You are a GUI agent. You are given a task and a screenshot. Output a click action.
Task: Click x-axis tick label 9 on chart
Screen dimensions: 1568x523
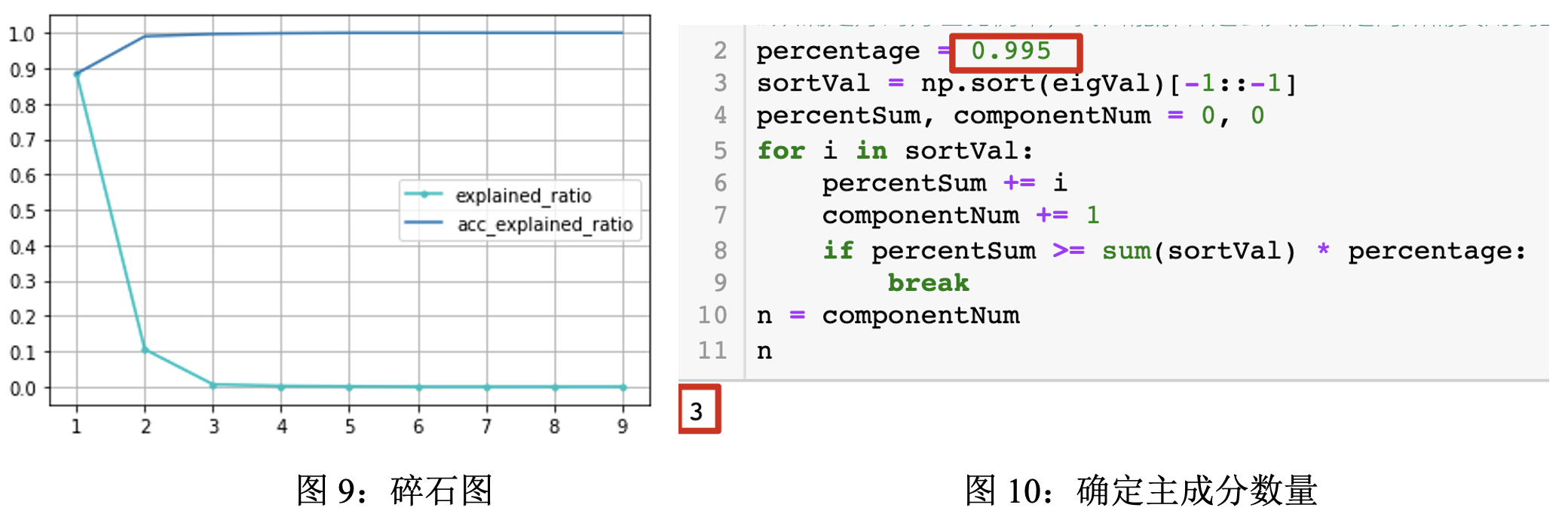[x=623, y=427]
